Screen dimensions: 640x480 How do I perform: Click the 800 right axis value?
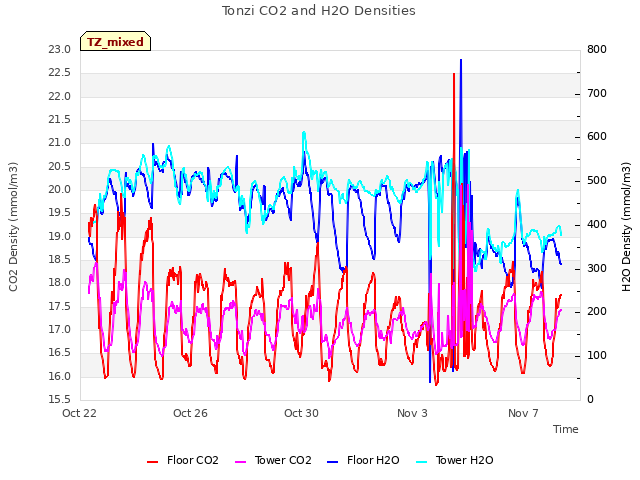pyautogui.click(x=597, y=50)
